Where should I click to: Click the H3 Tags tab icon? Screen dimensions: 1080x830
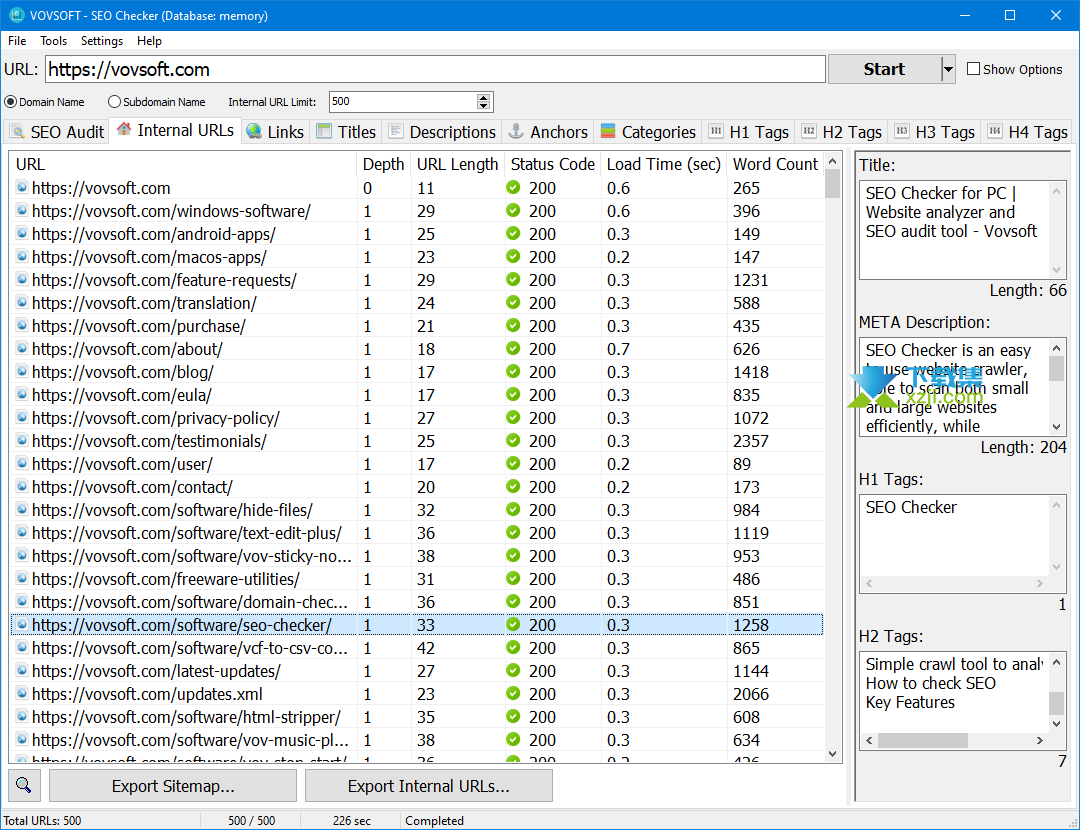point(902,131)
